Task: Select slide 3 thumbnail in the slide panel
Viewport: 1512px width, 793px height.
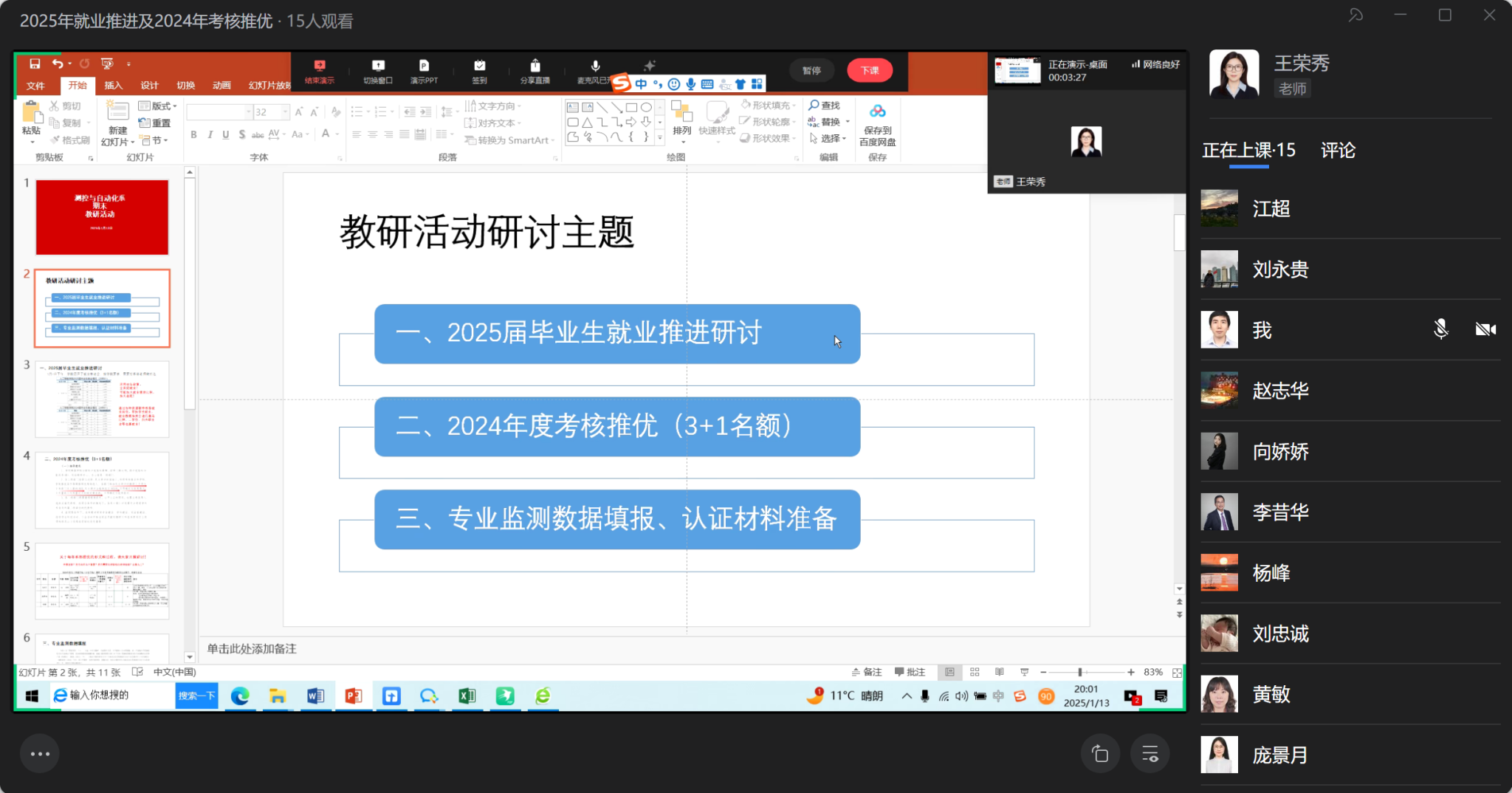Action: 102,399
